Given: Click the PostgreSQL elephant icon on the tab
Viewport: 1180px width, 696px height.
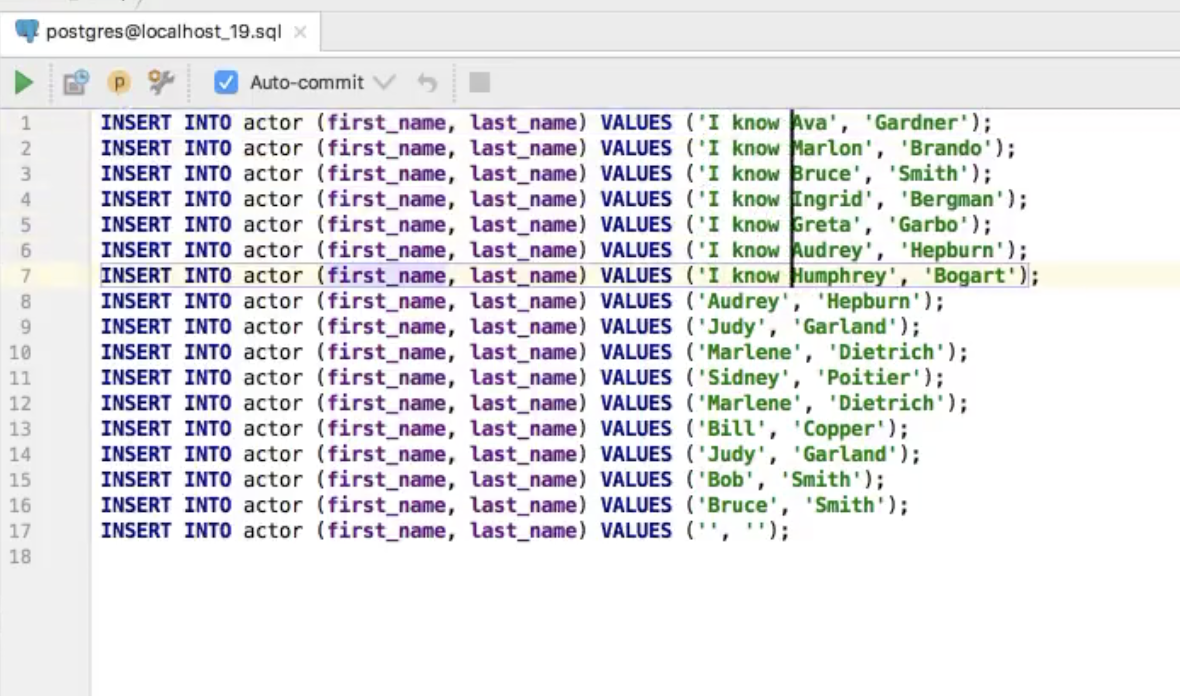Looking at the screenshot, I should [29, 32].
